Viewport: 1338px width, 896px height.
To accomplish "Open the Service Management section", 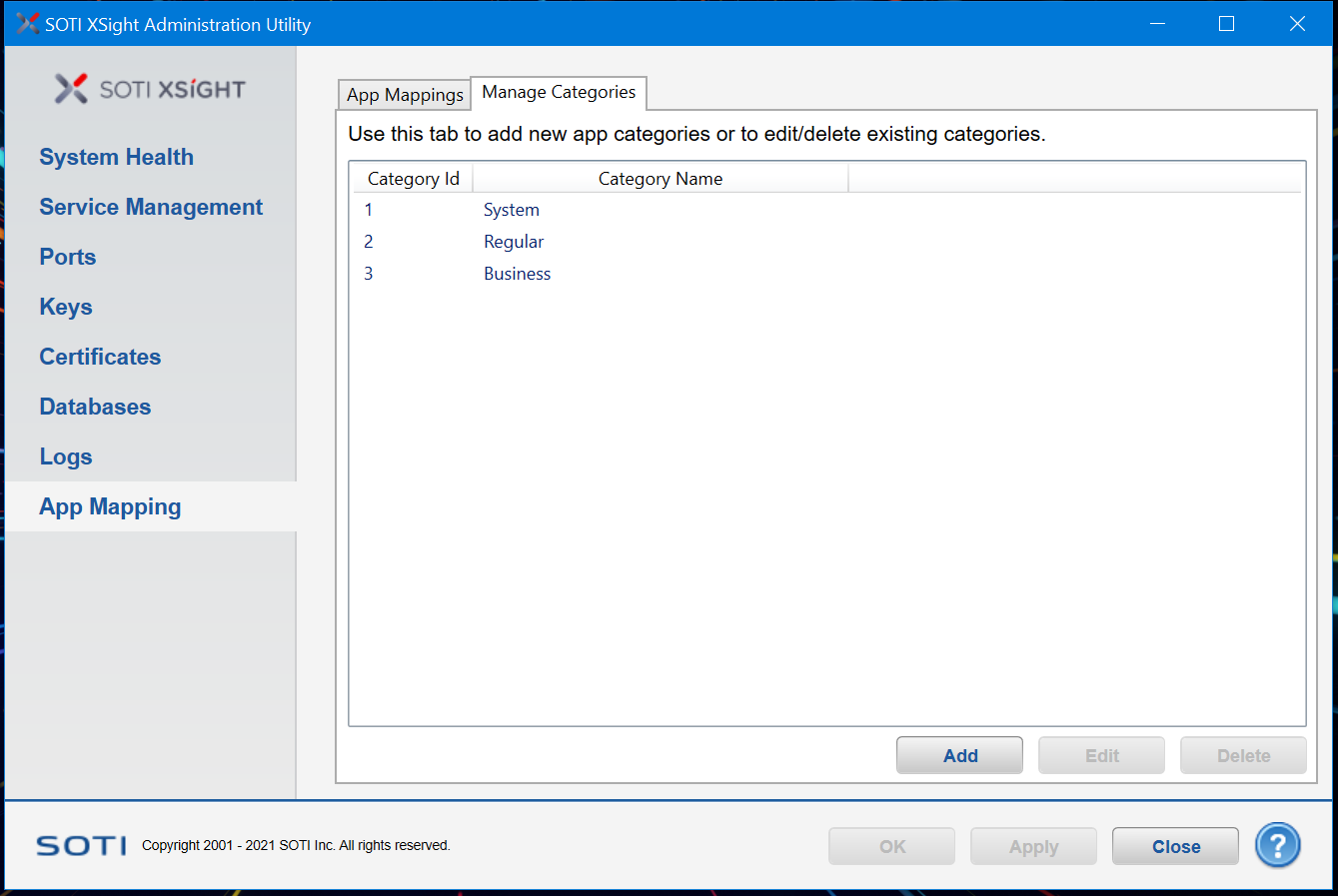I will click(151, 207).
